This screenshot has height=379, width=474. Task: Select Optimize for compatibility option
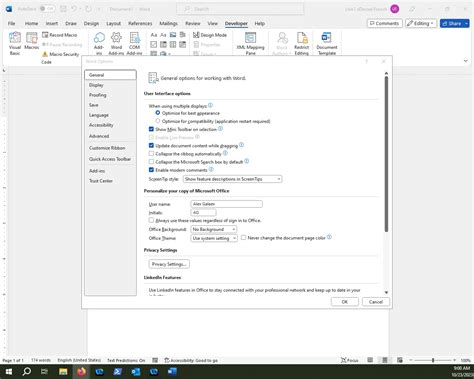click(158, 121)
